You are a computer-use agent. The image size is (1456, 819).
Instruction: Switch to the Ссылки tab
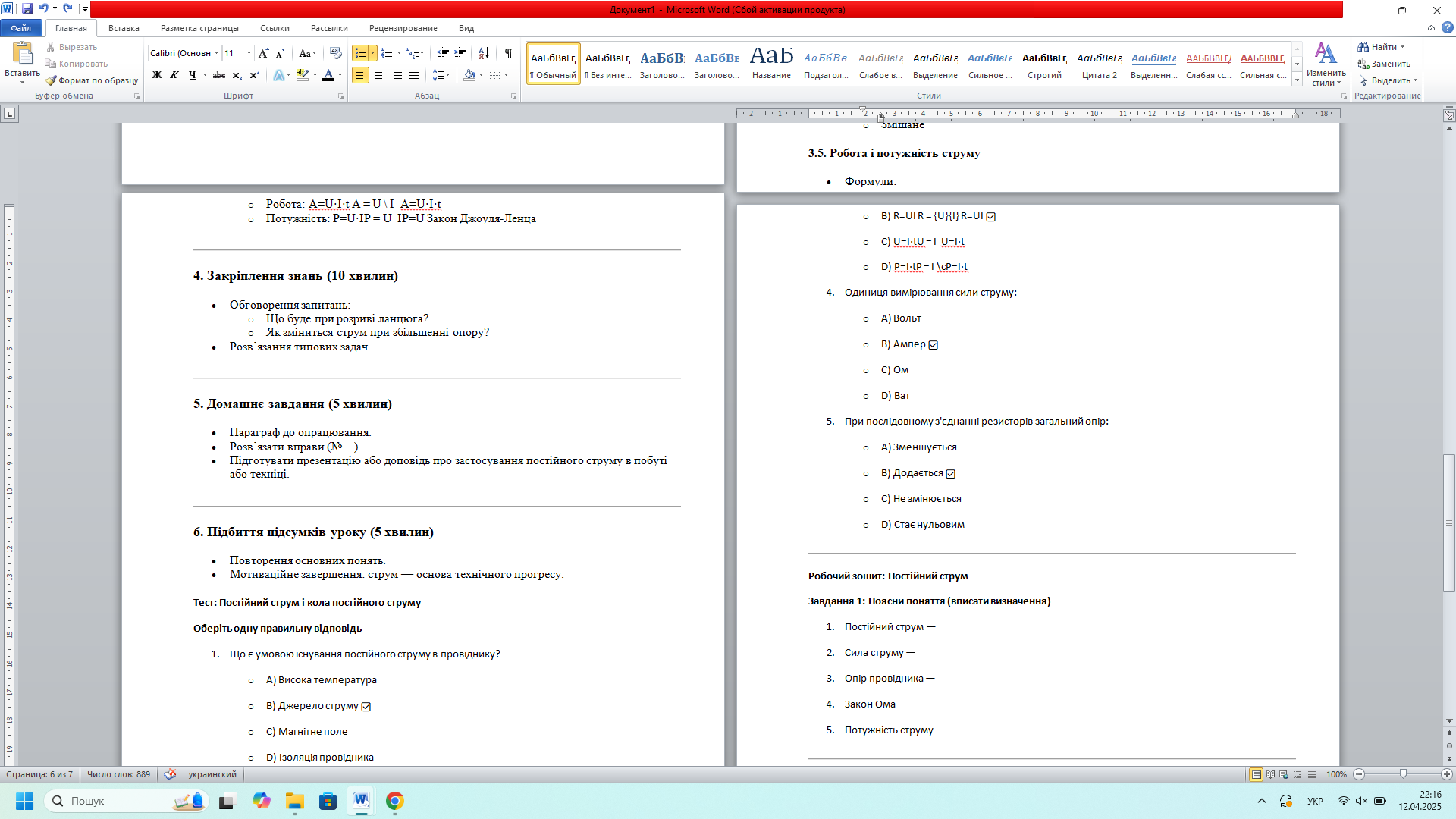click(275, 28)
